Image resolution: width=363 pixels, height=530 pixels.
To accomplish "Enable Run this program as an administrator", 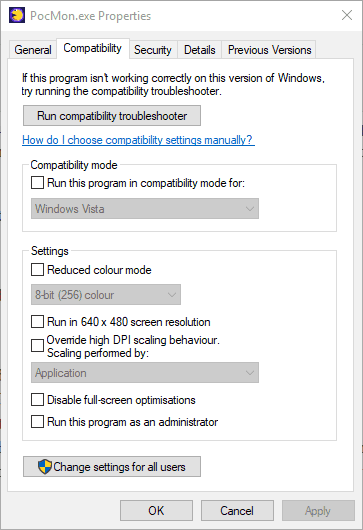I will 38,422.
